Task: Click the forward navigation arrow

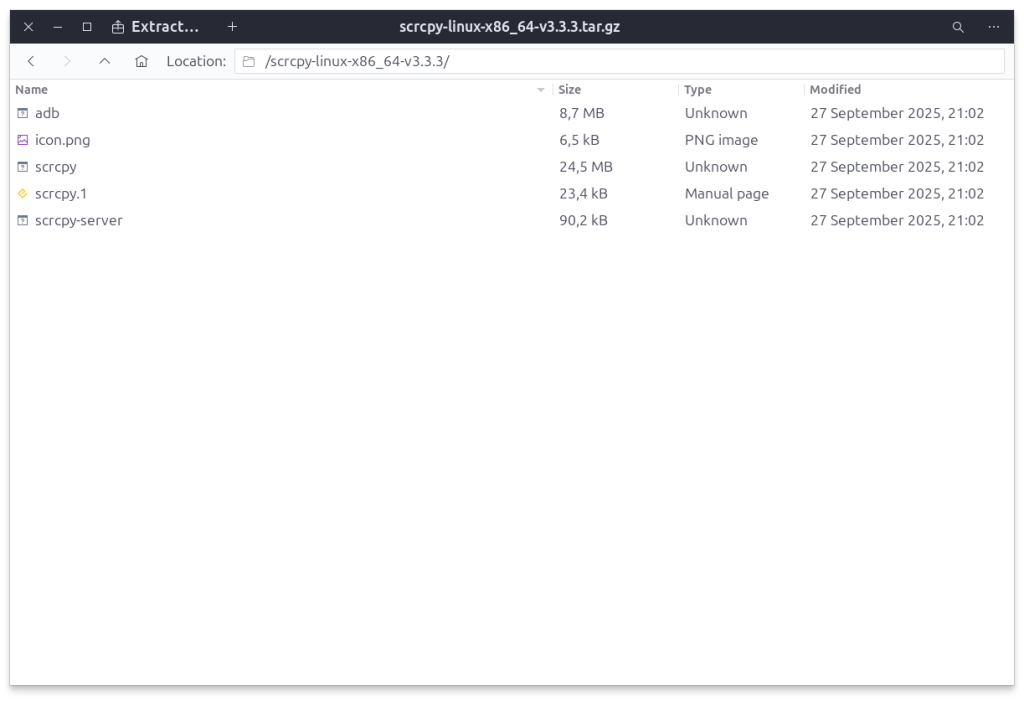Action: pyautogui.click(x=67, y=61)
